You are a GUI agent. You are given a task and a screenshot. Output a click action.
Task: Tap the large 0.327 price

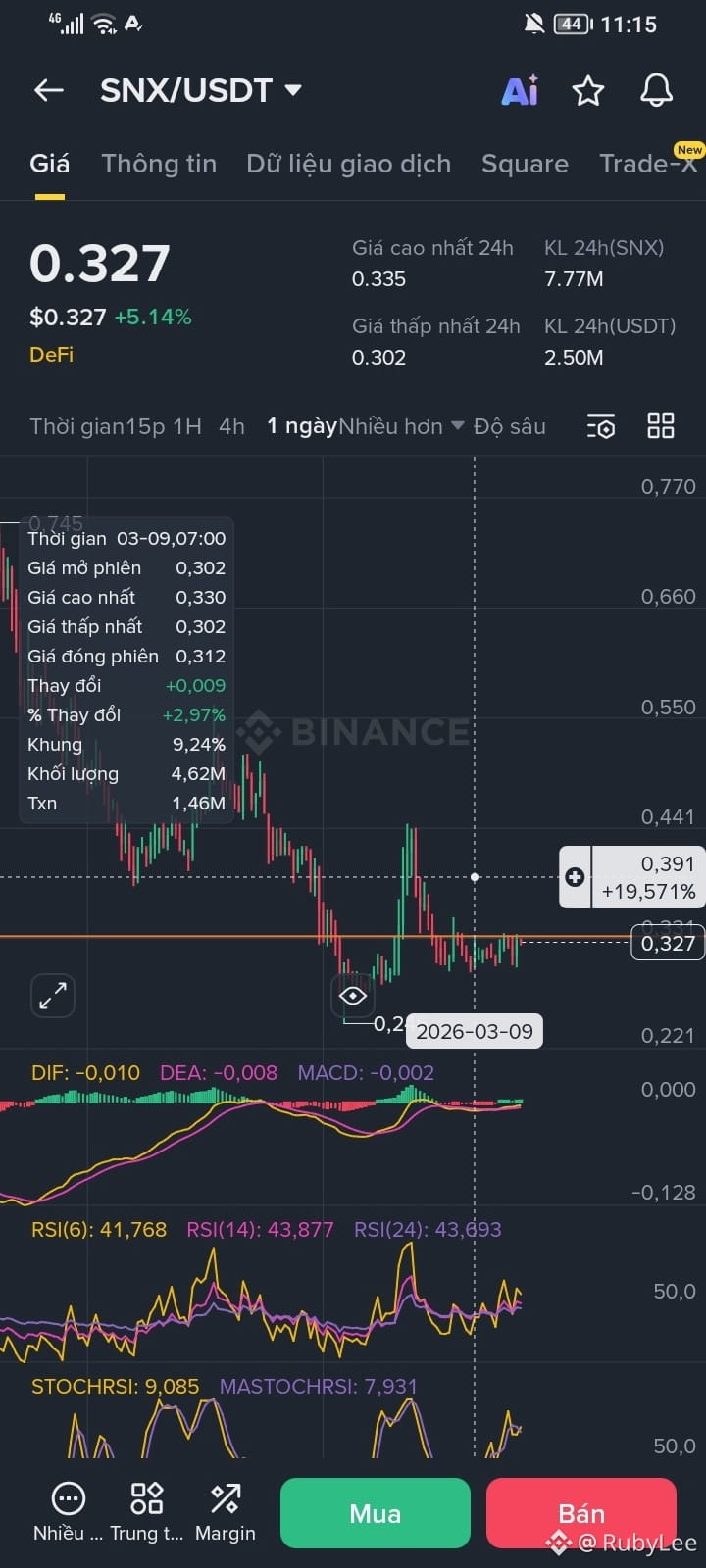click(x=100, y=264)
